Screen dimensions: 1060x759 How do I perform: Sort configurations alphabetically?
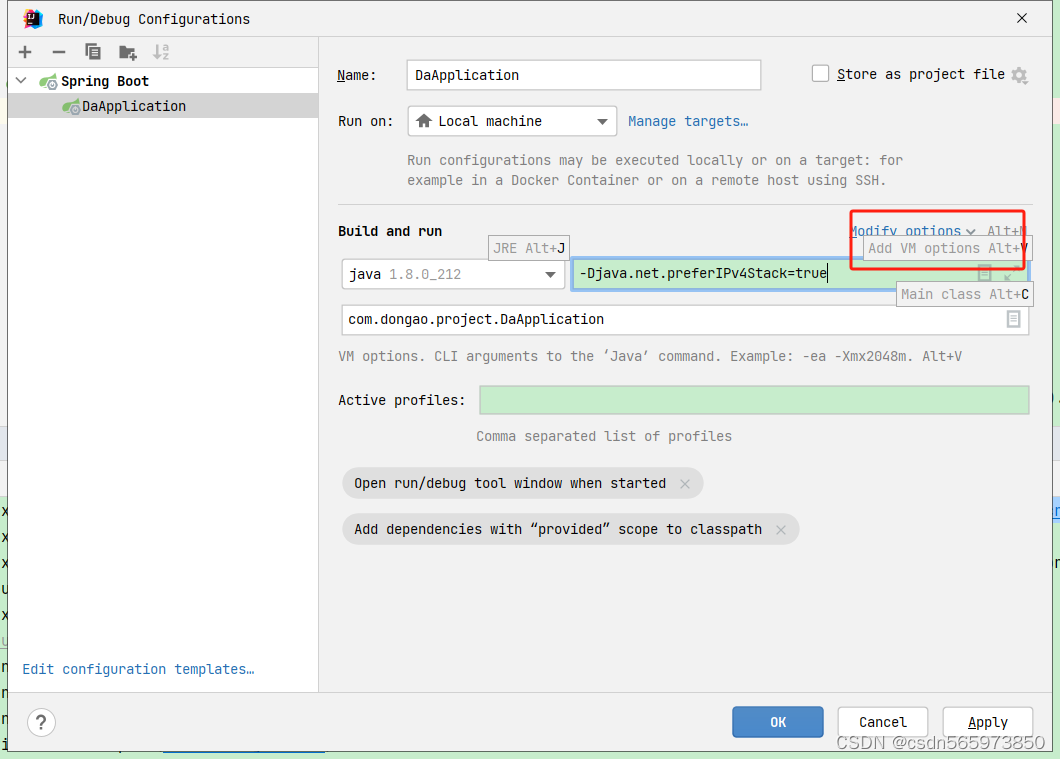click(160, 51)
